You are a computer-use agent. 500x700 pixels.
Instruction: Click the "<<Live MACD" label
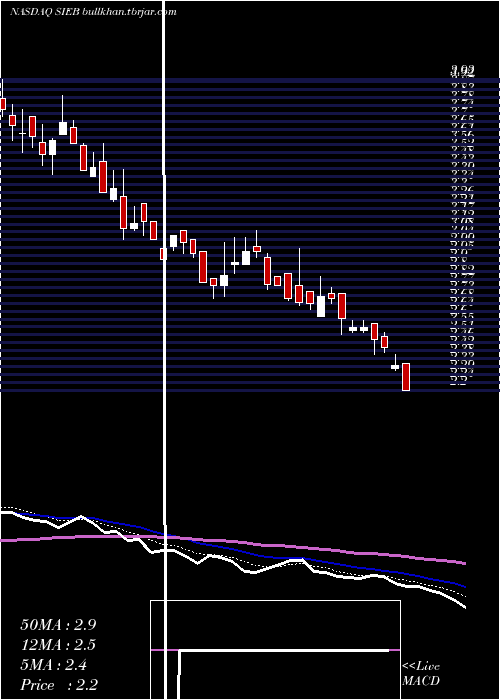(421, 674)
